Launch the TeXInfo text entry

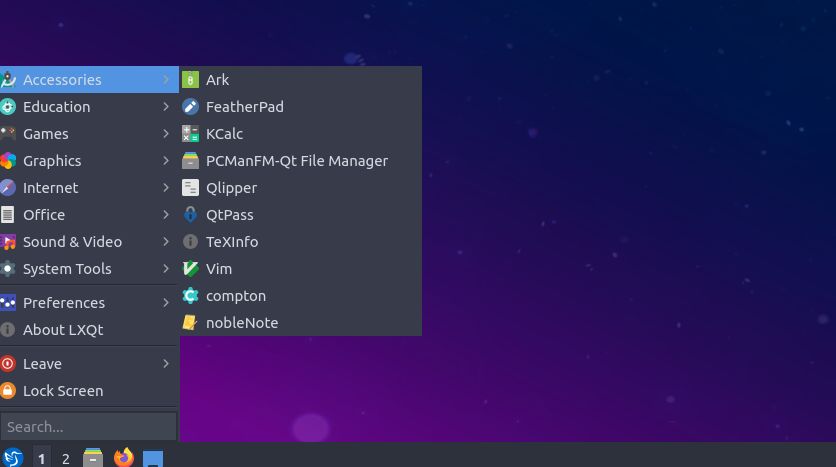pos(232,241)
